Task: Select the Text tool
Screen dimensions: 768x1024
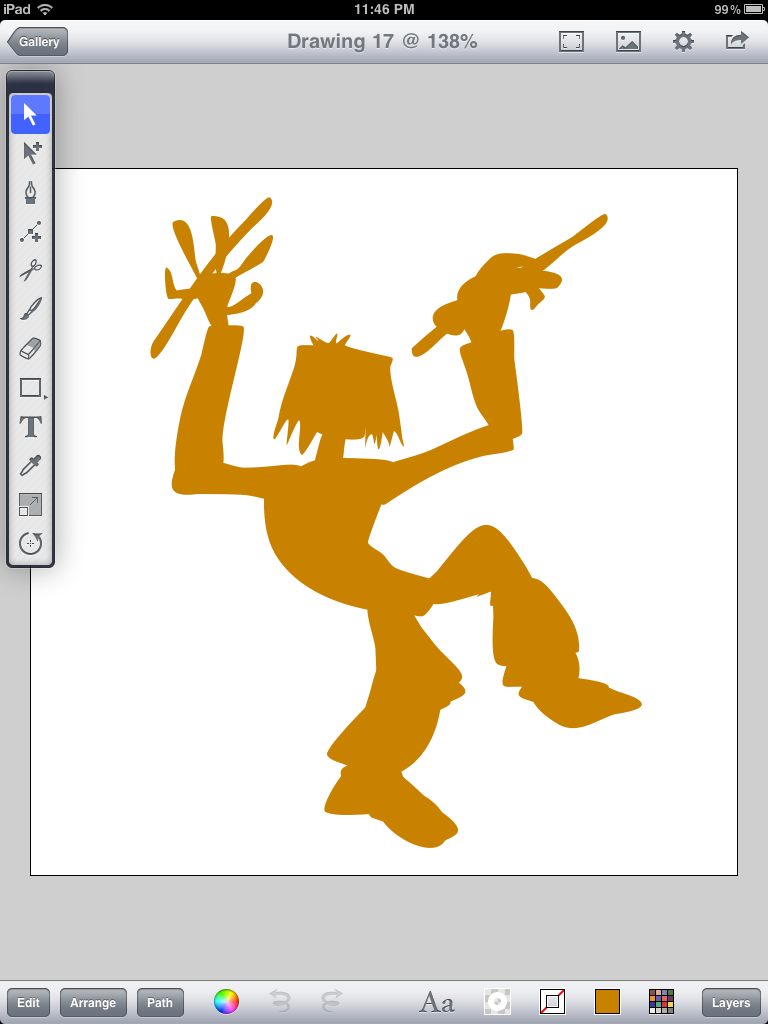Action: 30,427
